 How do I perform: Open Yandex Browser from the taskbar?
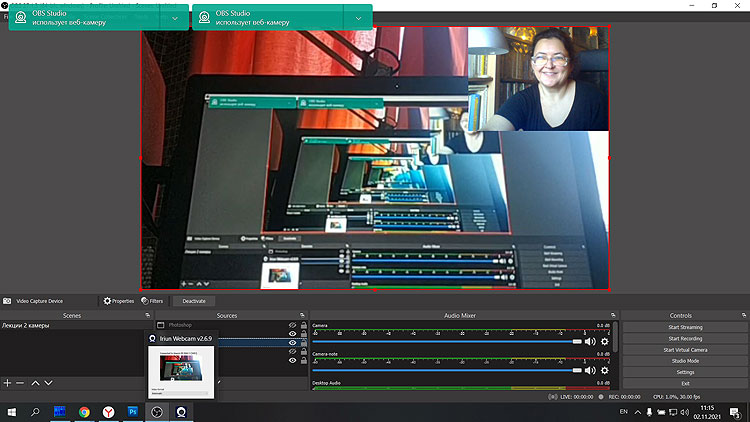(x=108, y=411)
